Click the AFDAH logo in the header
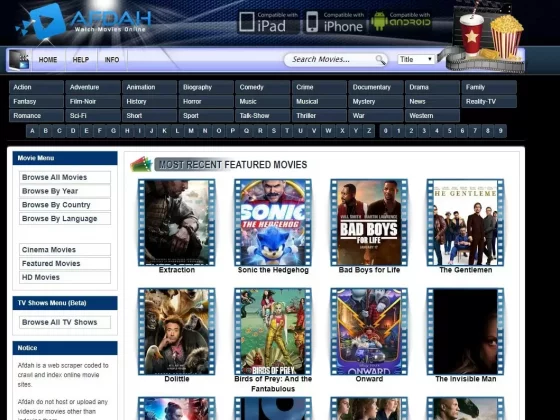560x420 pixels. [x=83, y=21]
